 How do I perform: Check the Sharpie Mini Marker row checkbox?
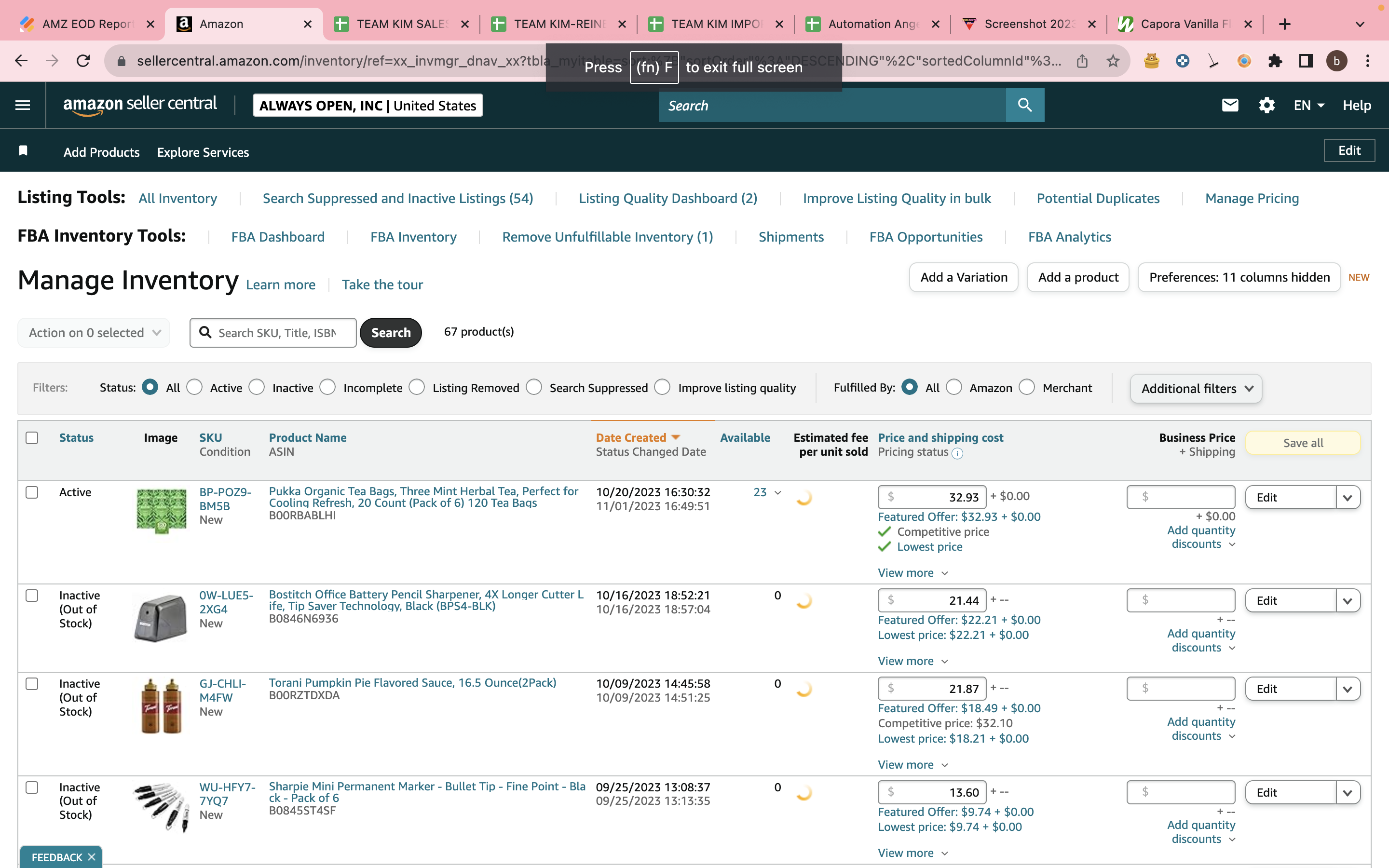coord(32,787)
